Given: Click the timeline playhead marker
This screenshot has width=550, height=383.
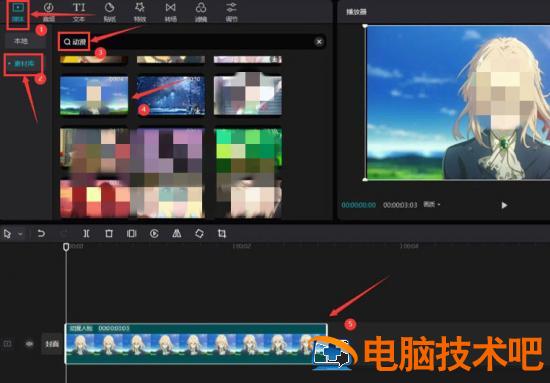Looking at the screenshot, I should tap(66, 247).
